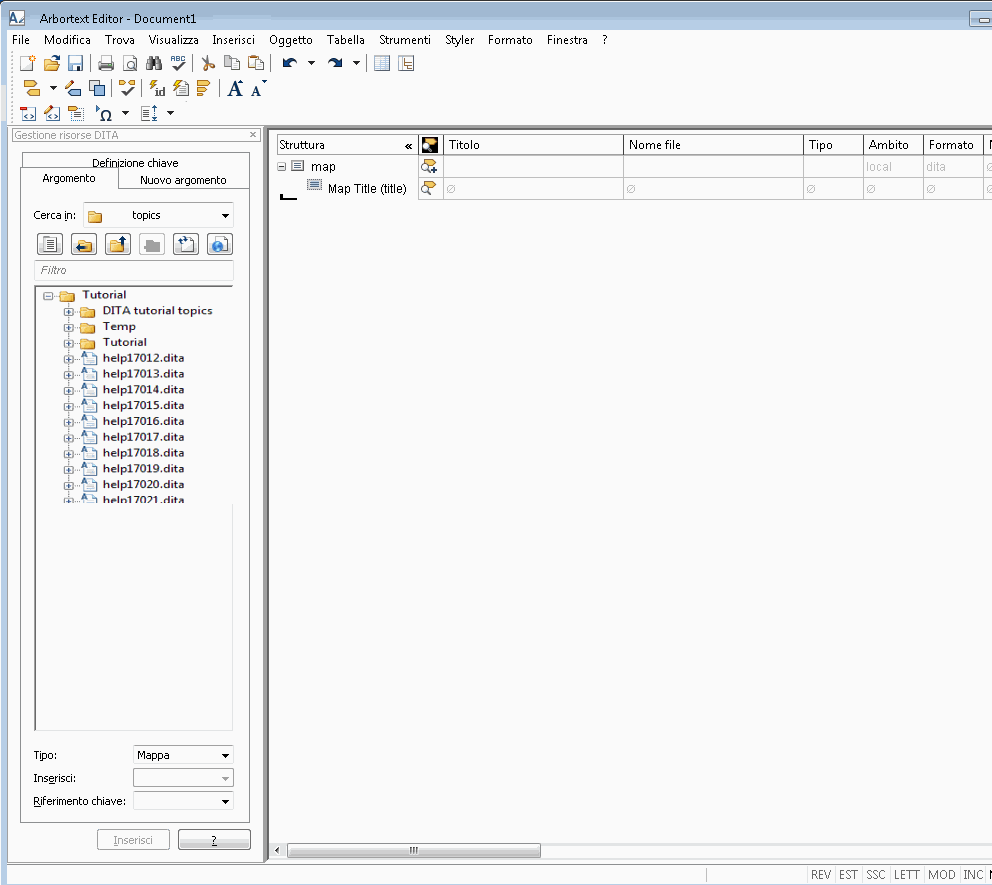Open a file with the open-folder icon
This screenshot has height=885, width=992.
coord(52,63)
